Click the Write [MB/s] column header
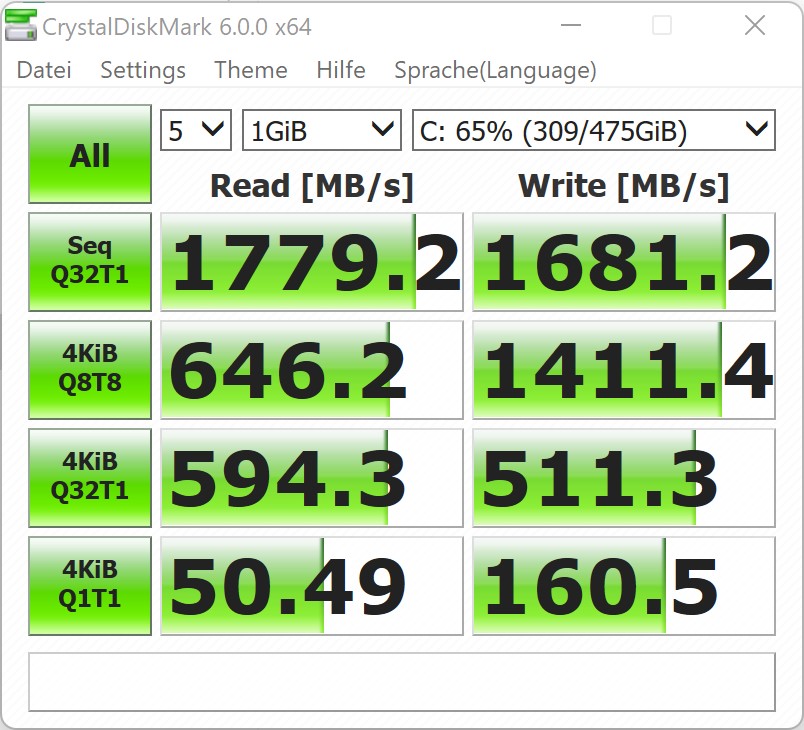 (x=624, y=186)
